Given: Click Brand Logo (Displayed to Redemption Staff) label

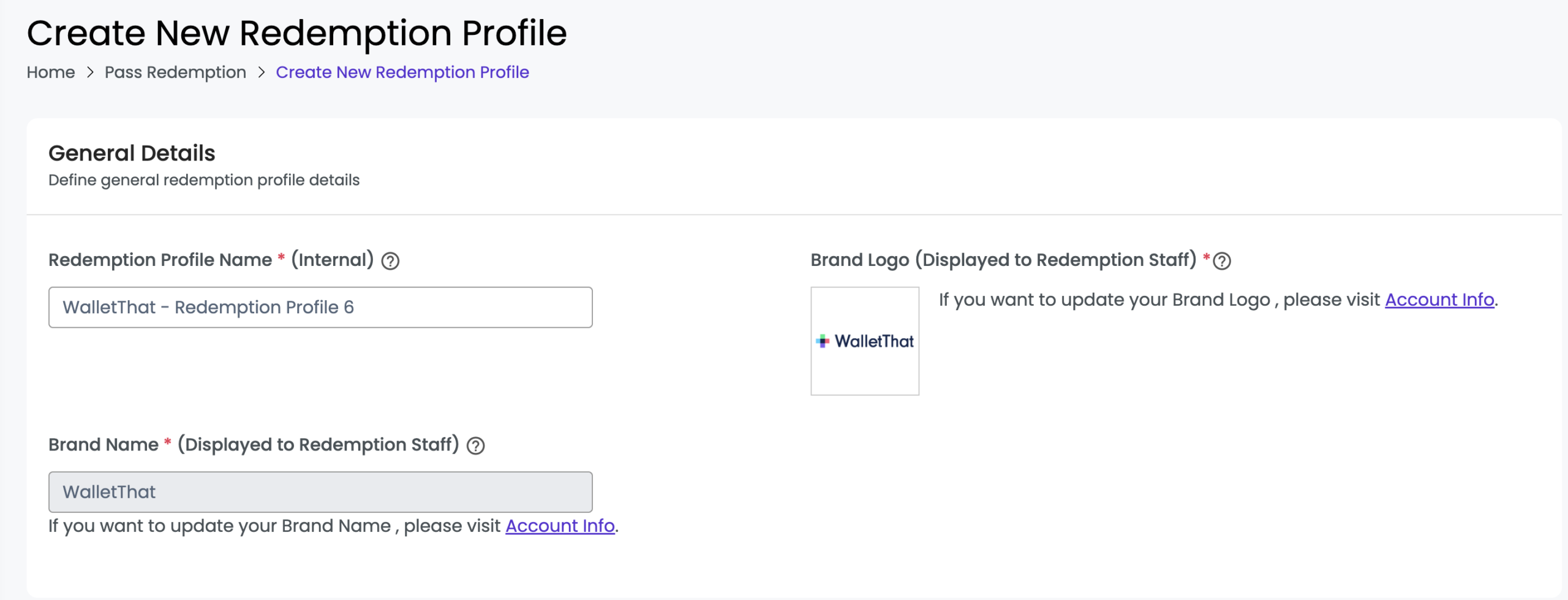Looking at the screenshot, I should [x=1003, y=260].
